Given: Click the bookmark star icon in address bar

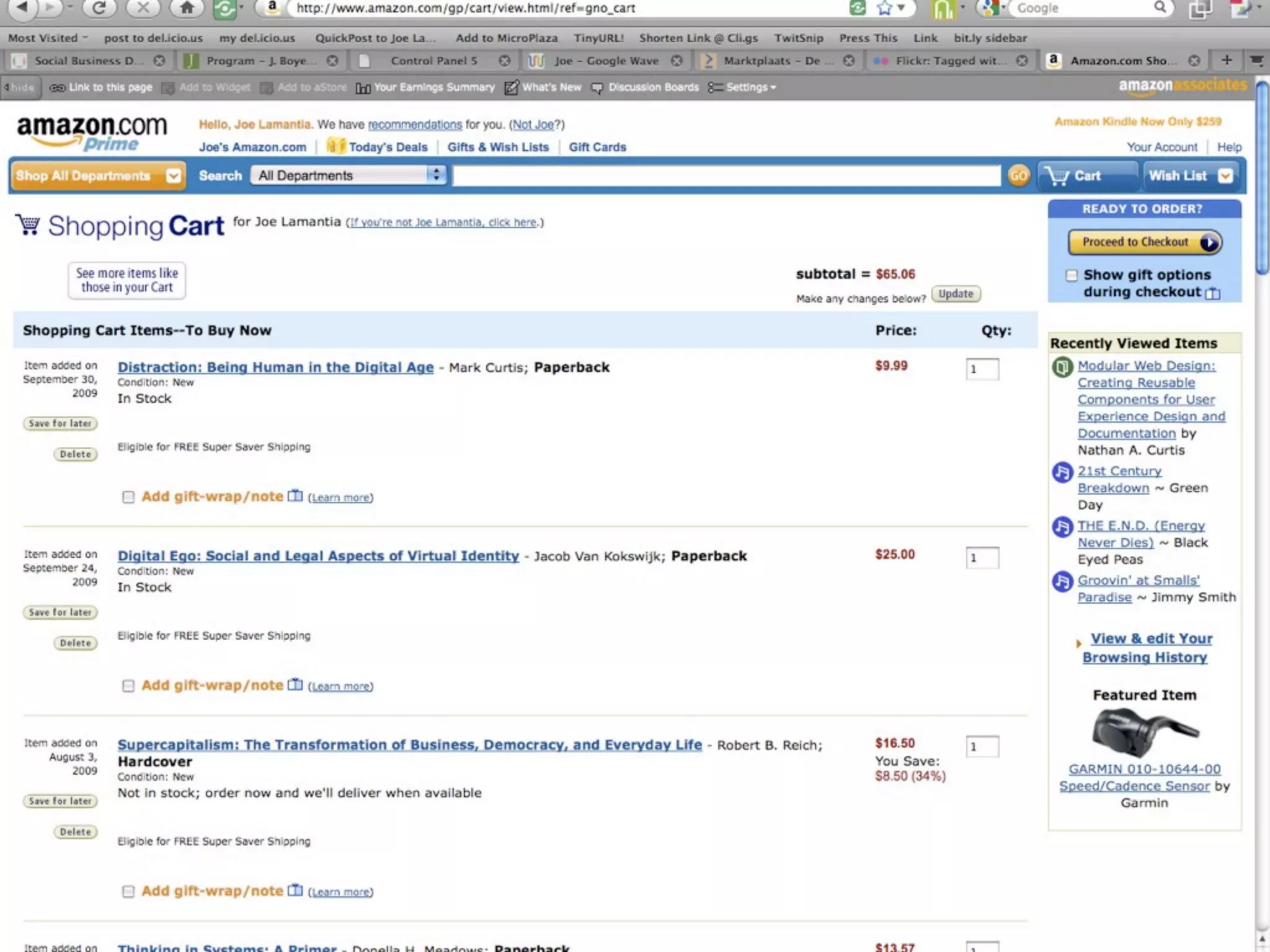Looking at the screenshot, I should (884, 8).
